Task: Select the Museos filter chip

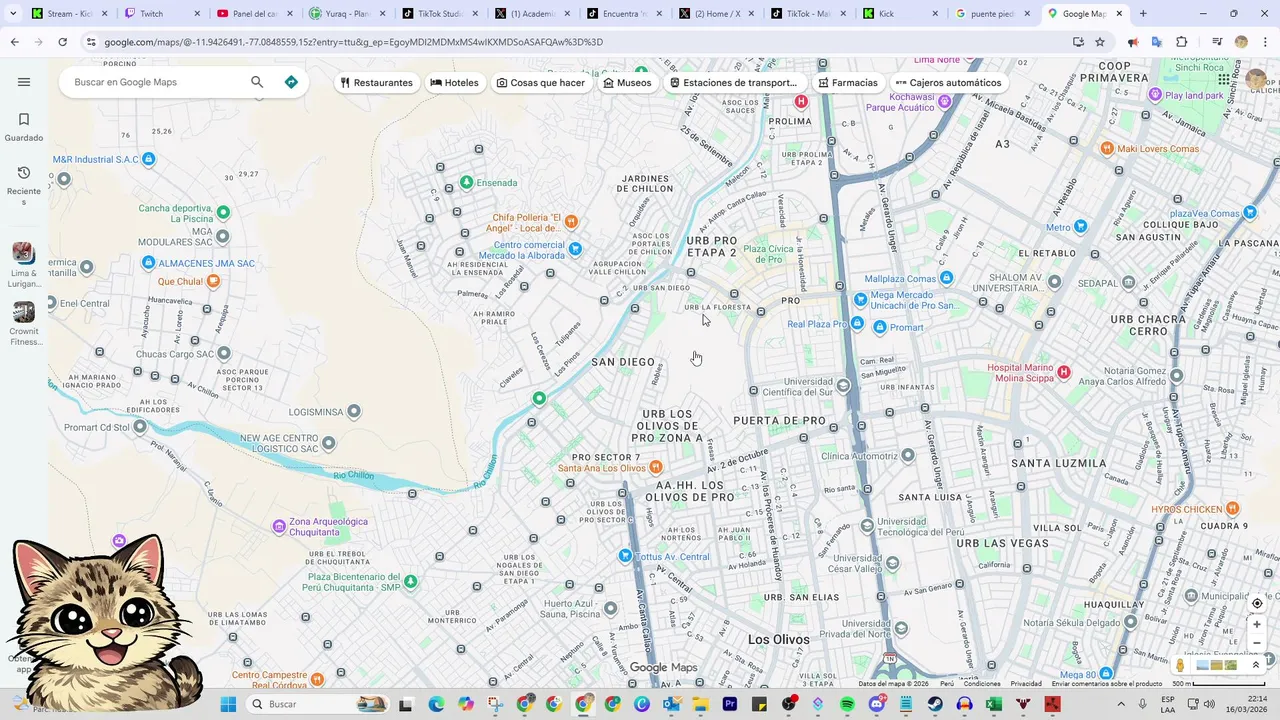Action: [627, 83]
